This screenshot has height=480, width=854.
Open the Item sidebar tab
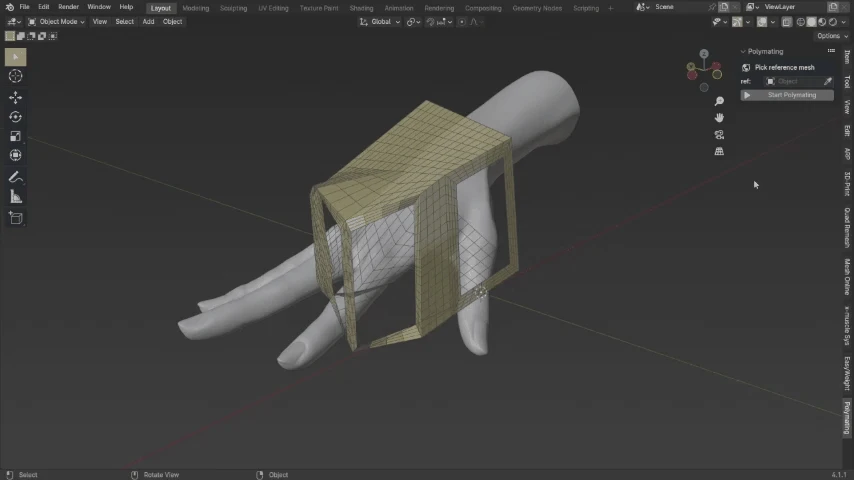(847, 58)
